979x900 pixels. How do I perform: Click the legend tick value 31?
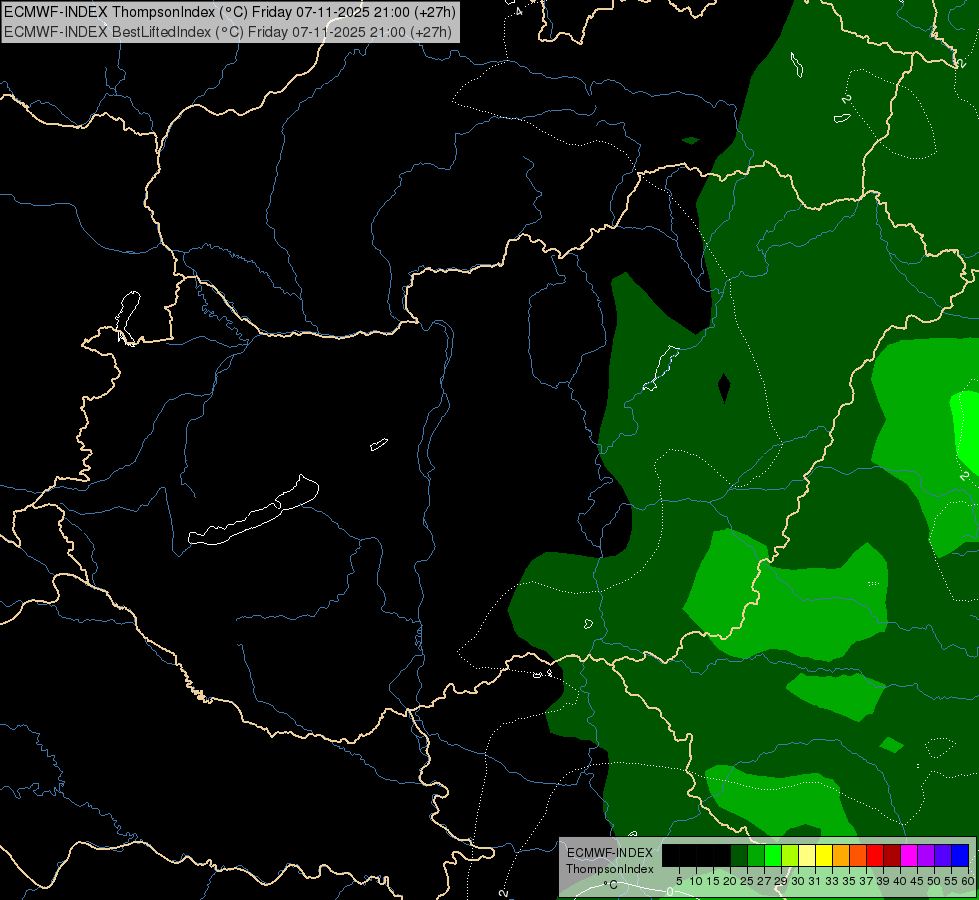(x=815, y=881)
